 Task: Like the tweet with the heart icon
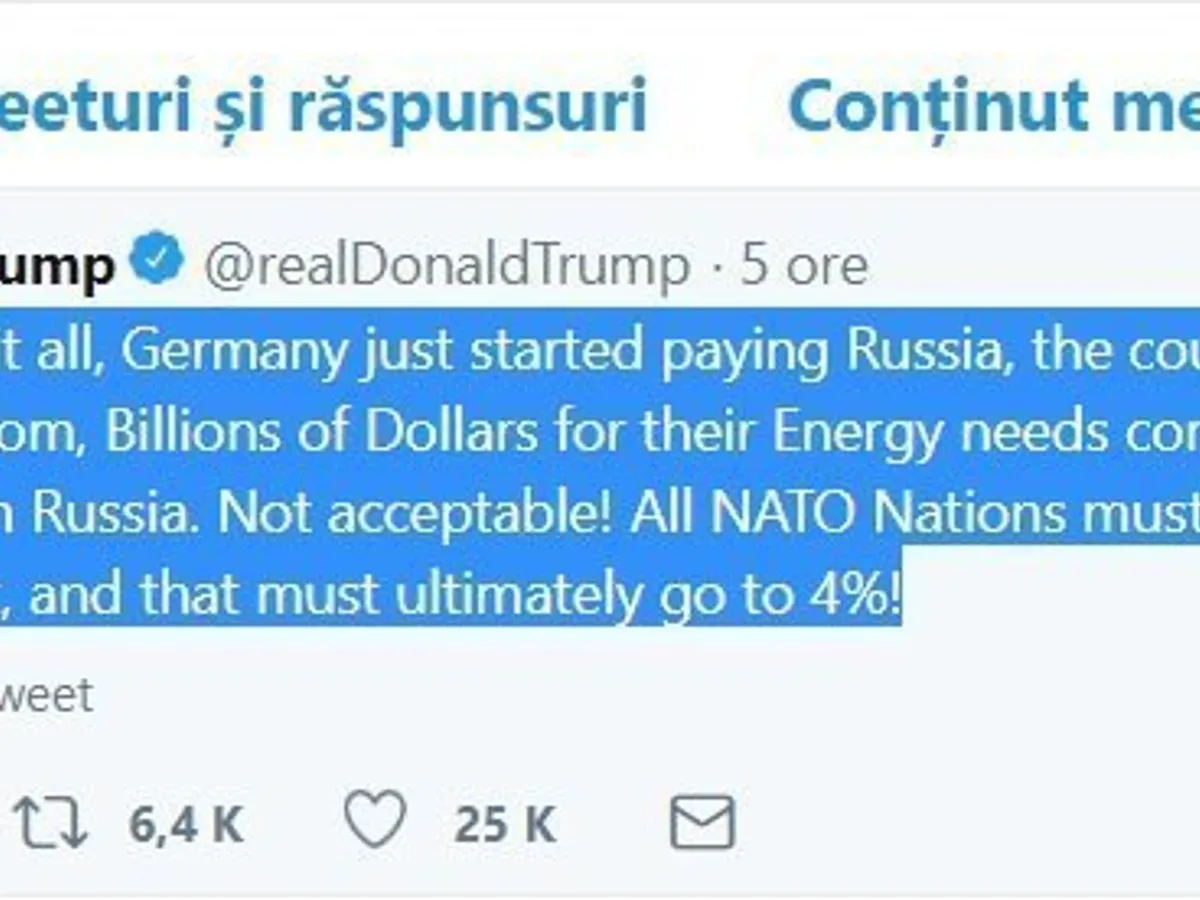(375, 821)
